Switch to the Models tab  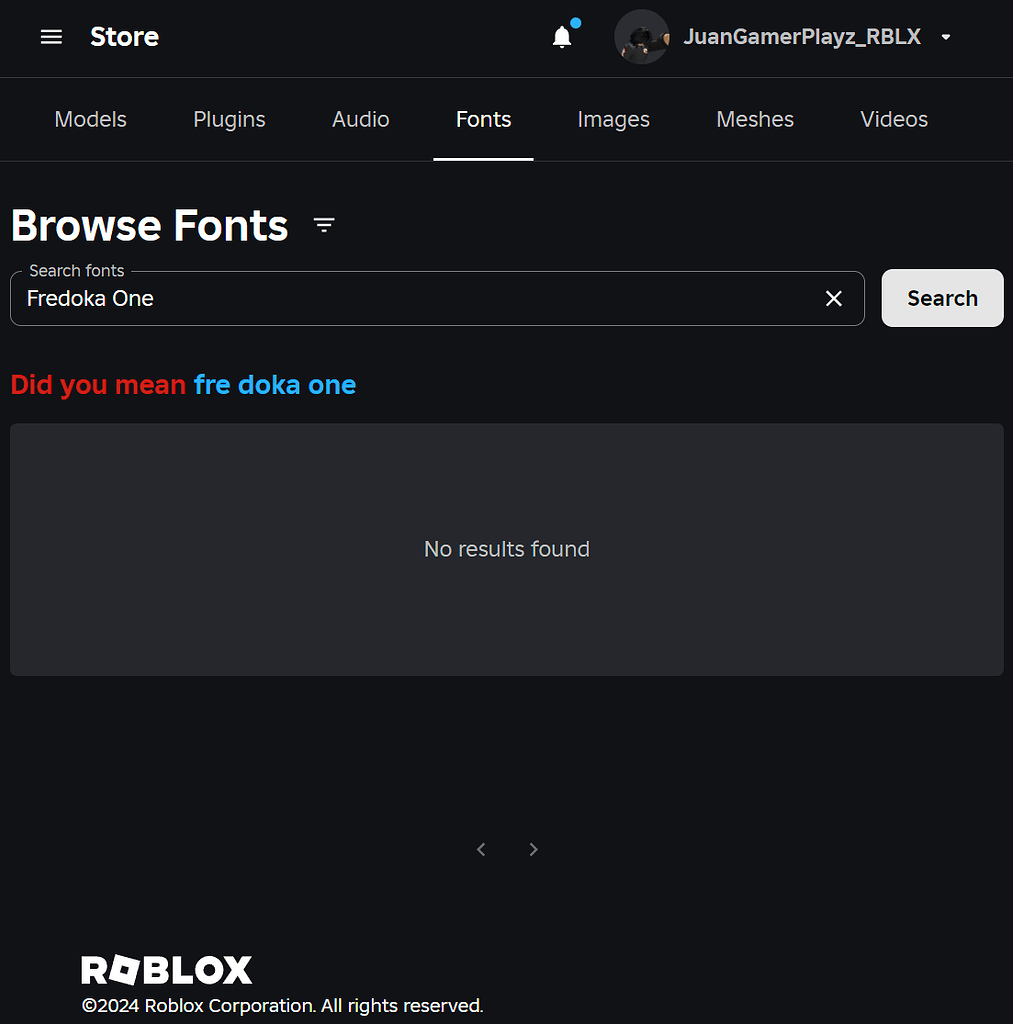90,119
